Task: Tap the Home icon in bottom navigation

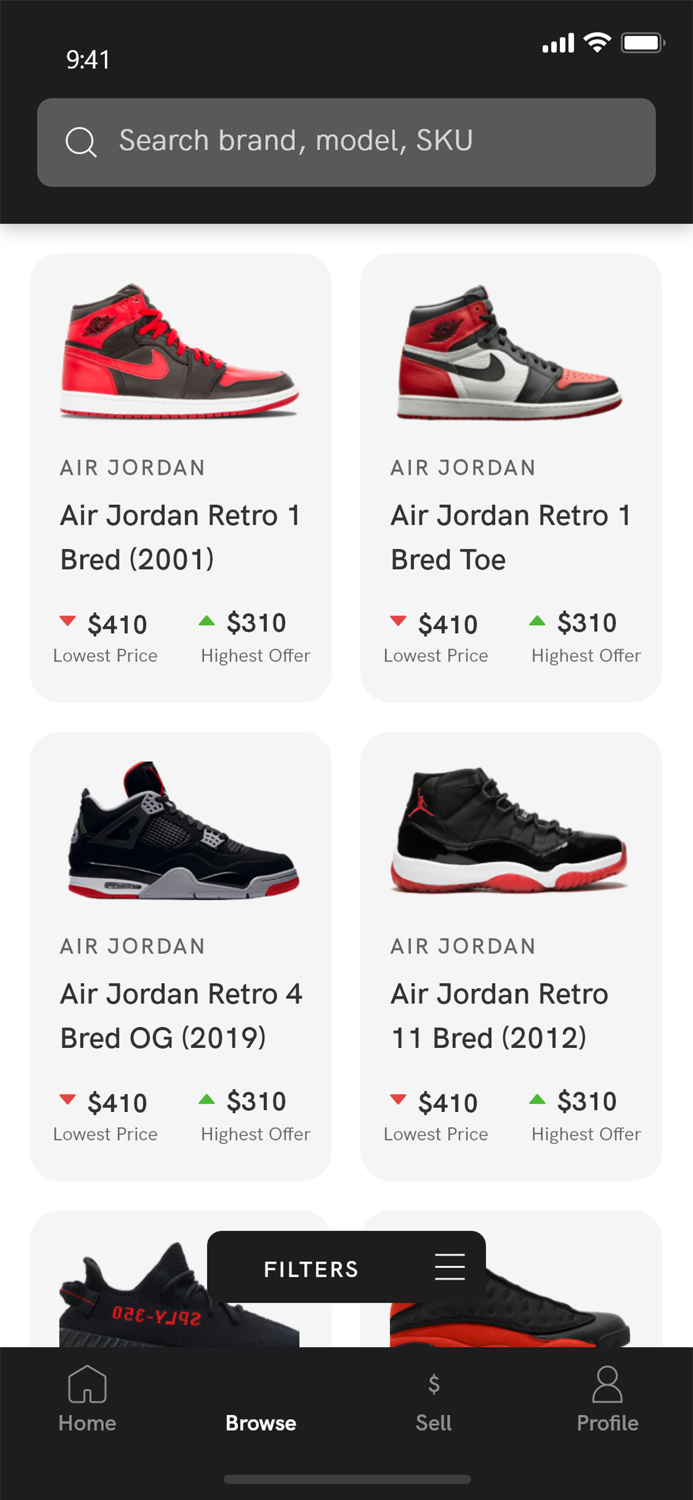Action: pyautogui.click(x=87, y=1384)
